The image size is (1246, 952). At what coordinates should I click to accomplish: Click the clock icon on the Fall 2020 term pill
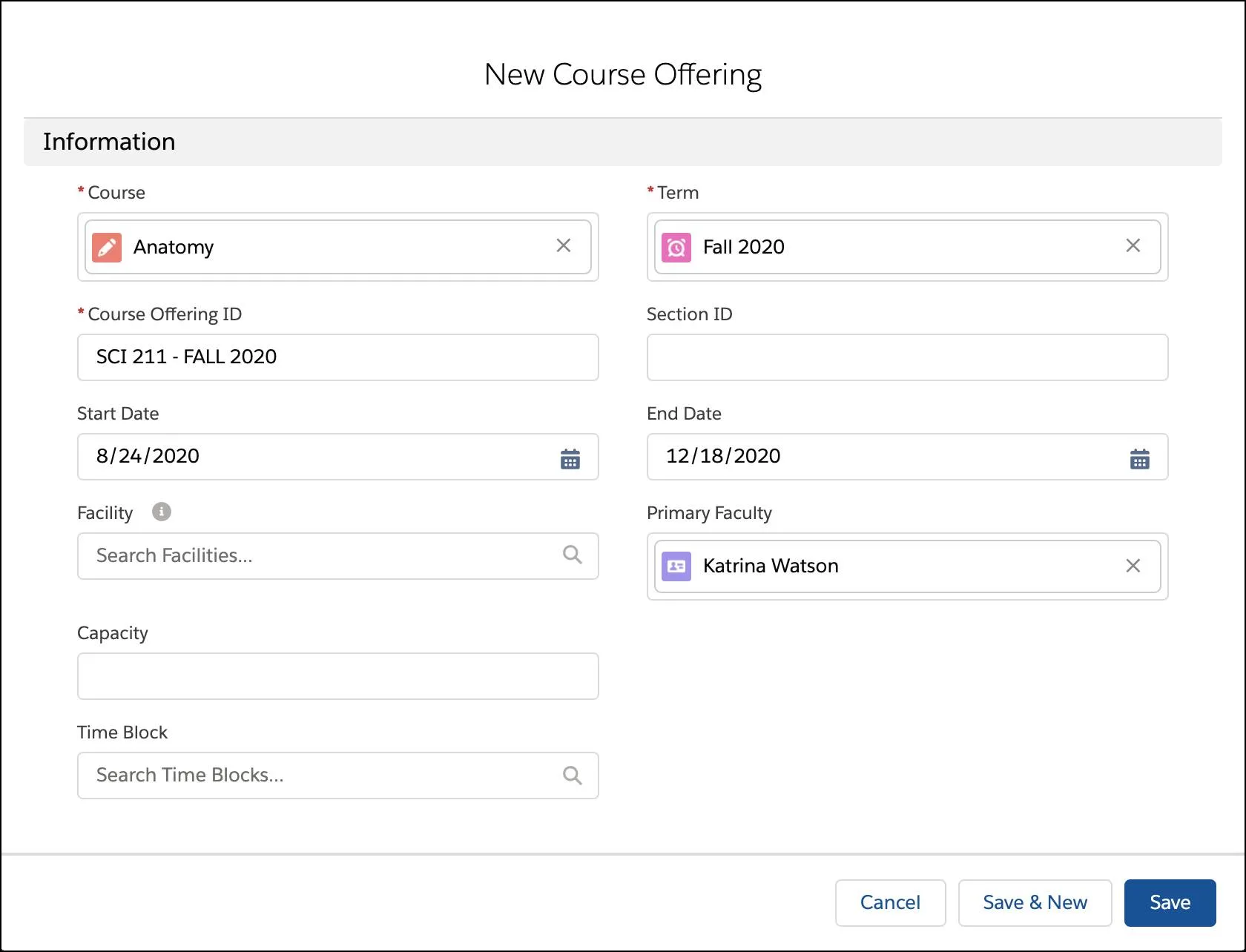(x=676, y=247)
